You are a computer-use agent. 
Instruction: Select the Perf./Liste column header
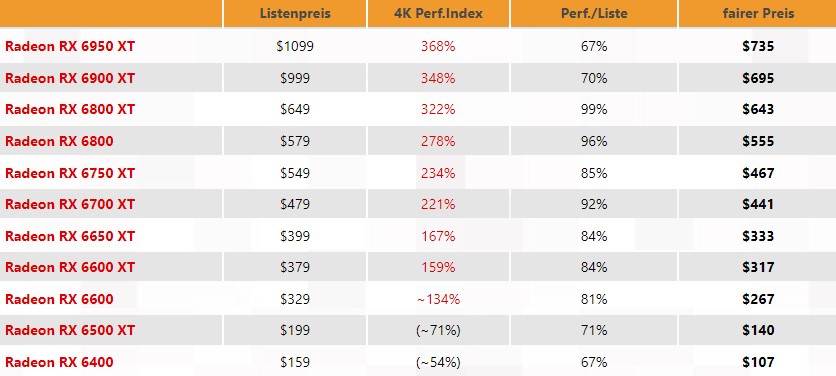coord(594,13)
